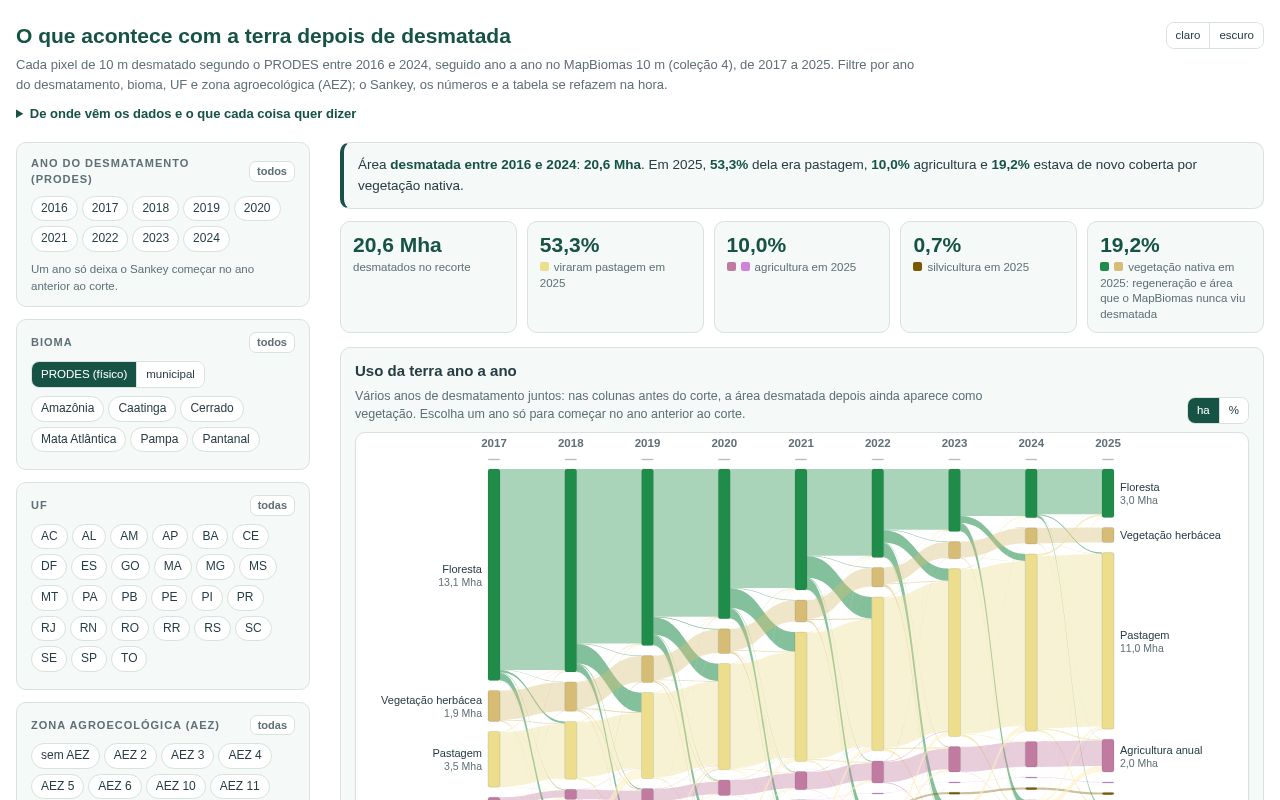Select the RO state chip
Screen dimensions: 1280x800
(x=129, y=628)
